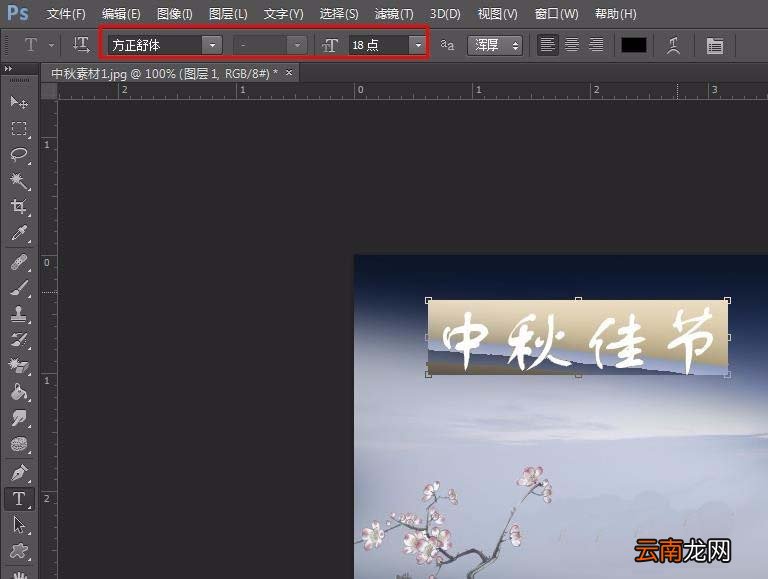Select the Clone Stamp tool
This screenshot has width=768, height=579.
[19, 314]
